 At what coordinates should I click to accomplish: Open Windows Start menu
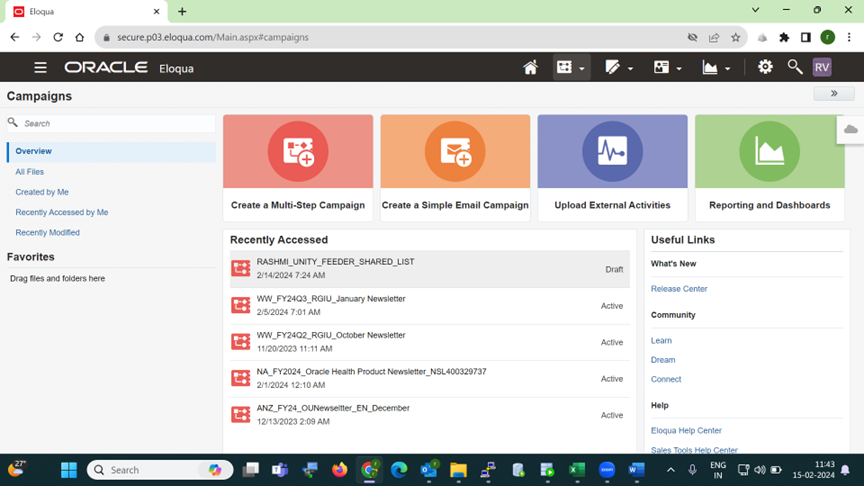[69, 470]
